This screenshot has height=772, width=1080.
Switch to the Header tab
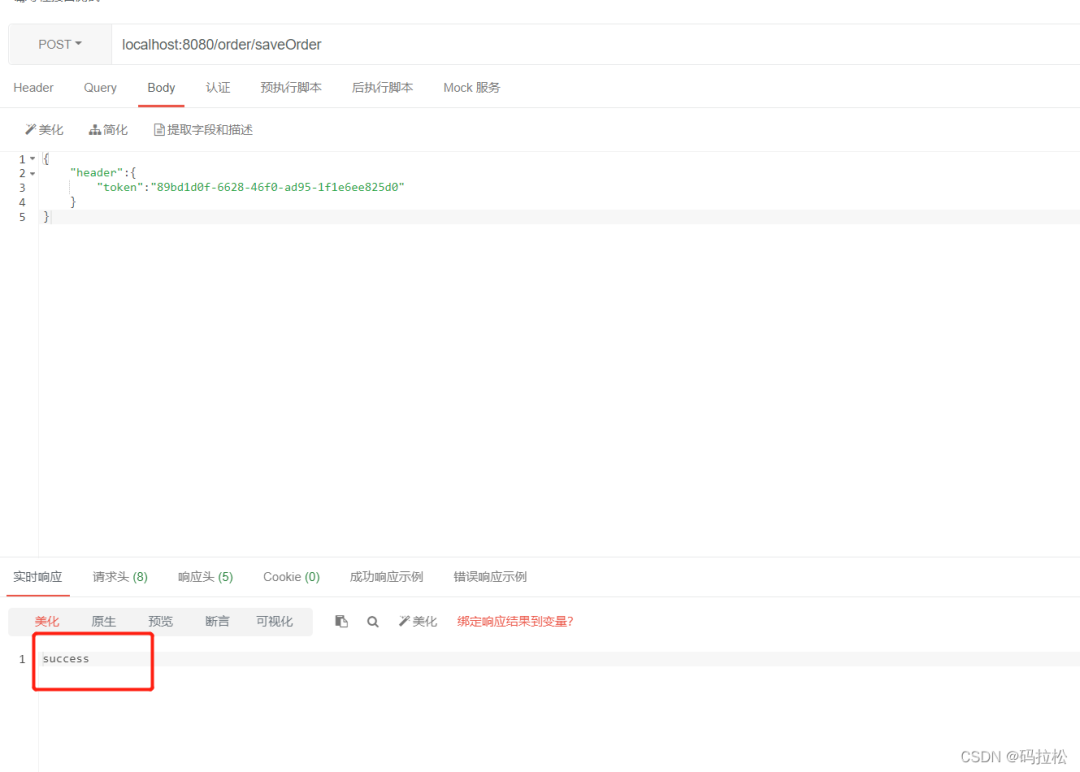pyautogui.click(x=33, y=87)
